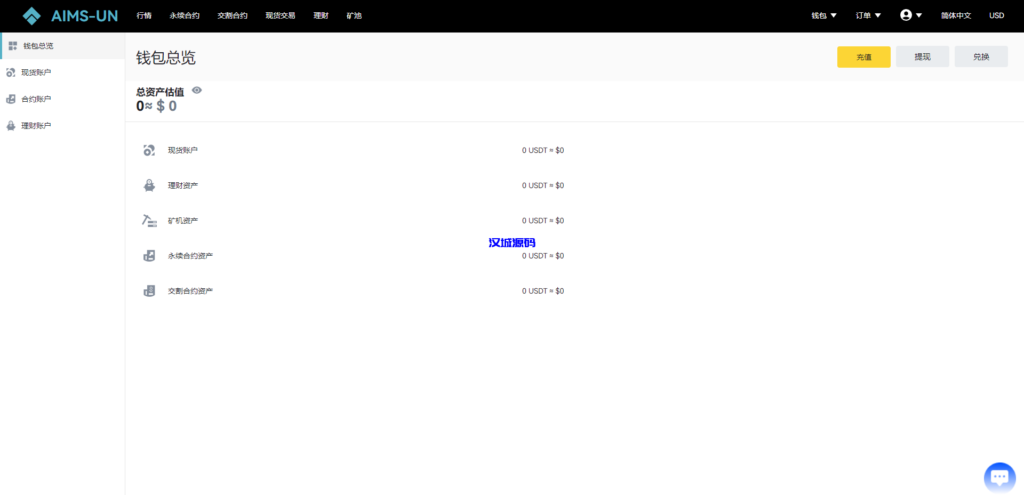The width and height of the screenshot is (1024, 495).
Task: Expand the 钱包 dropdown in top bar
Action: click(x=824, y=16)
